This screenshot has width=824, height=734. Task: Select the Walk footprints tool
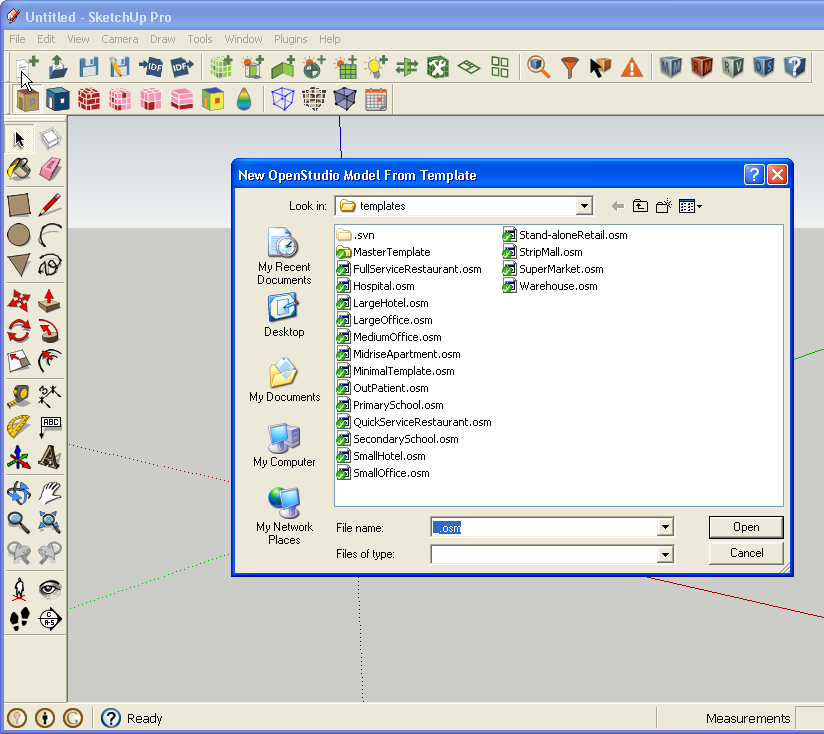[19, 618]
